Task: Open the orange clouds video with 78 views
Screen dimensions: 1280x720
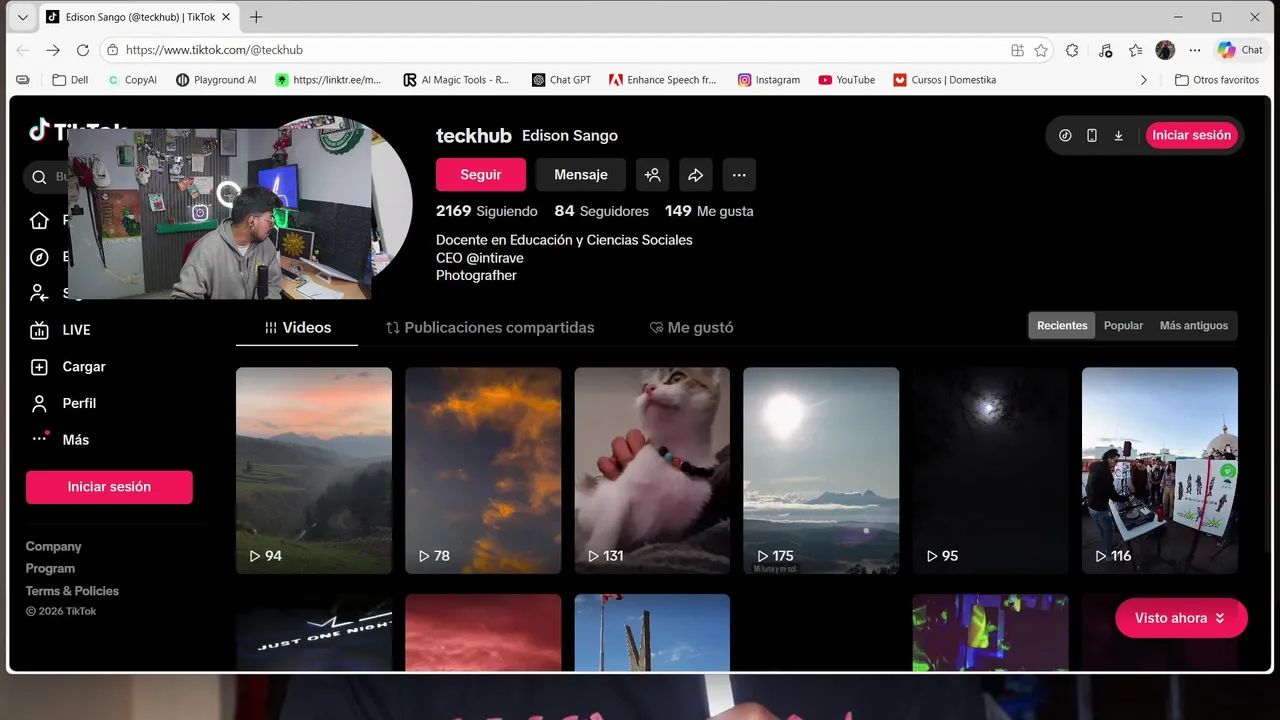Action: 483,470
